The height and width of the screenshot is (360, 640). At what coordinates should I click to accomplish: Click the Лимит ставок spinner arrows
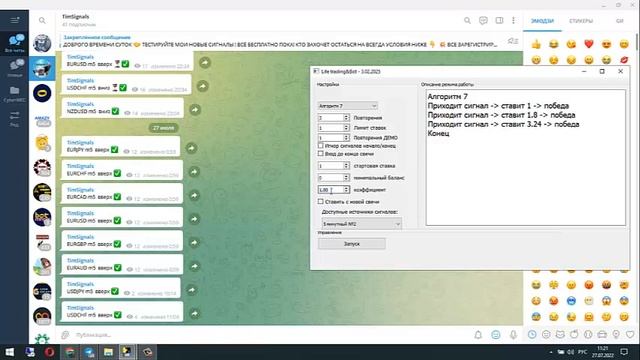(x=346, y=127)
